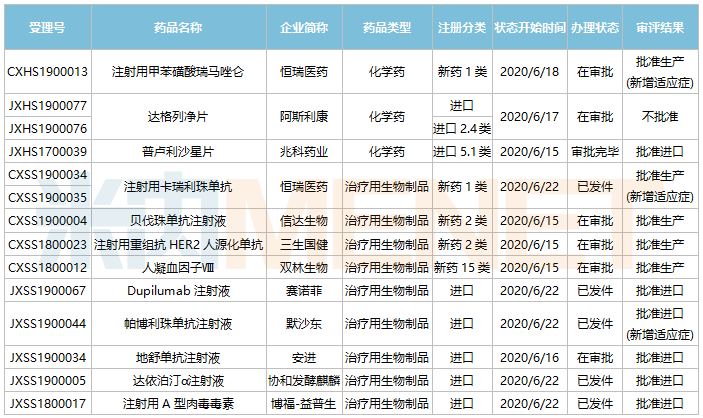Select acceptance number CXHS1900013
Viewport: 703px width, 418px height.
pyautogui.click(x=48, y=72)
